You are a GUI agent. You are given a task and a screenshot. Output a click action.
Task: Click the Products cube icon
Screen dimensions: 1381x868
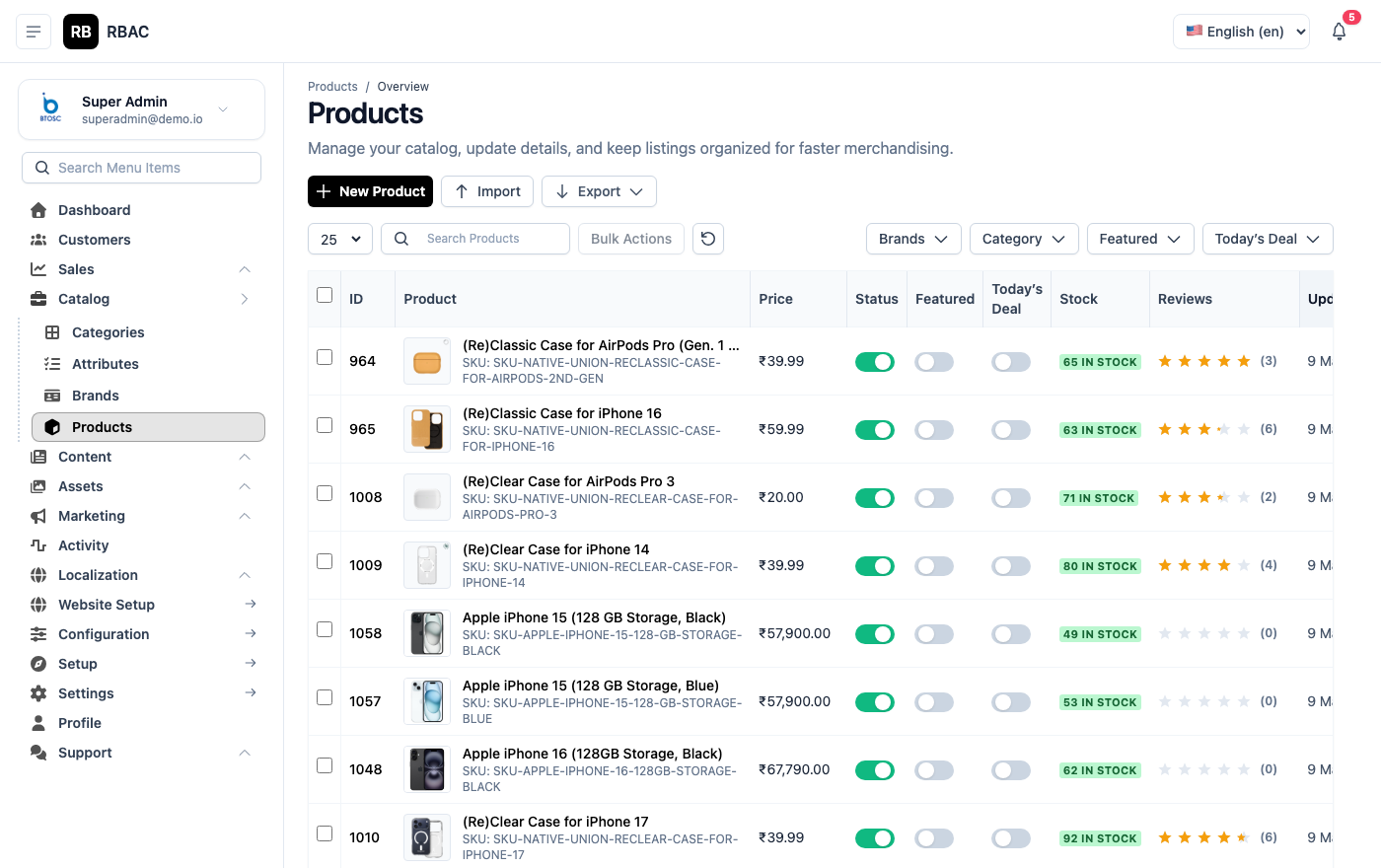(52, 427)
